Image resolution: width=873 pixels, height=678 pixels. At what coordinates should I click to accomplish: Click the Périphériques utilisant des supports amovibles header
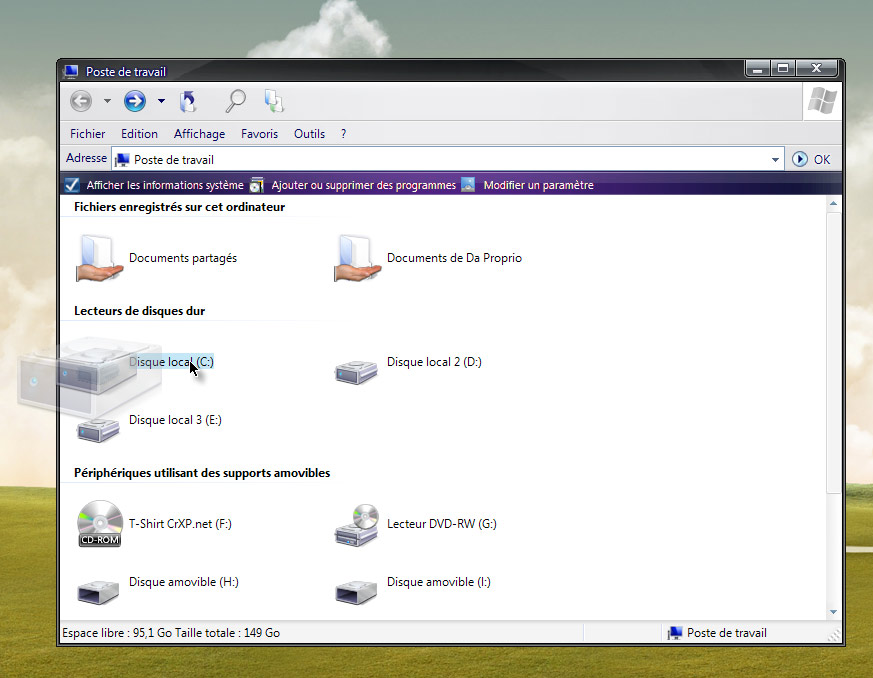pyautogui.click(x=202, y=473)
